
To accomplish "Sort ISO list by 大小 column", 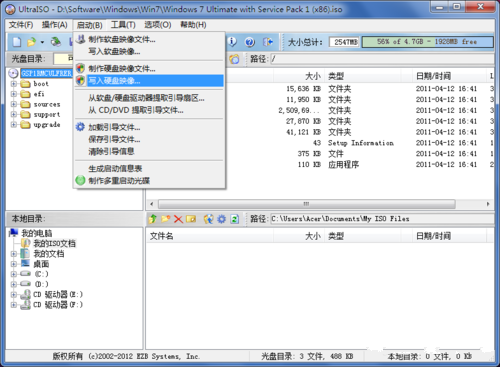I will [299, 76].
